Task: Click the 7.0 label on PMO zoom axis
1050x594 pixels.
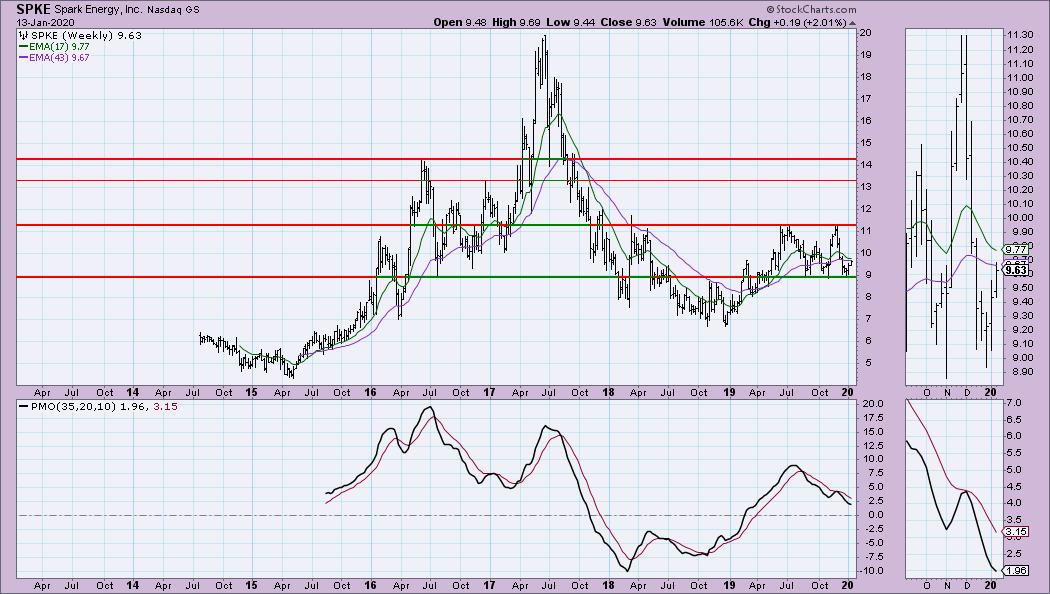Action: coord(1013,402)
